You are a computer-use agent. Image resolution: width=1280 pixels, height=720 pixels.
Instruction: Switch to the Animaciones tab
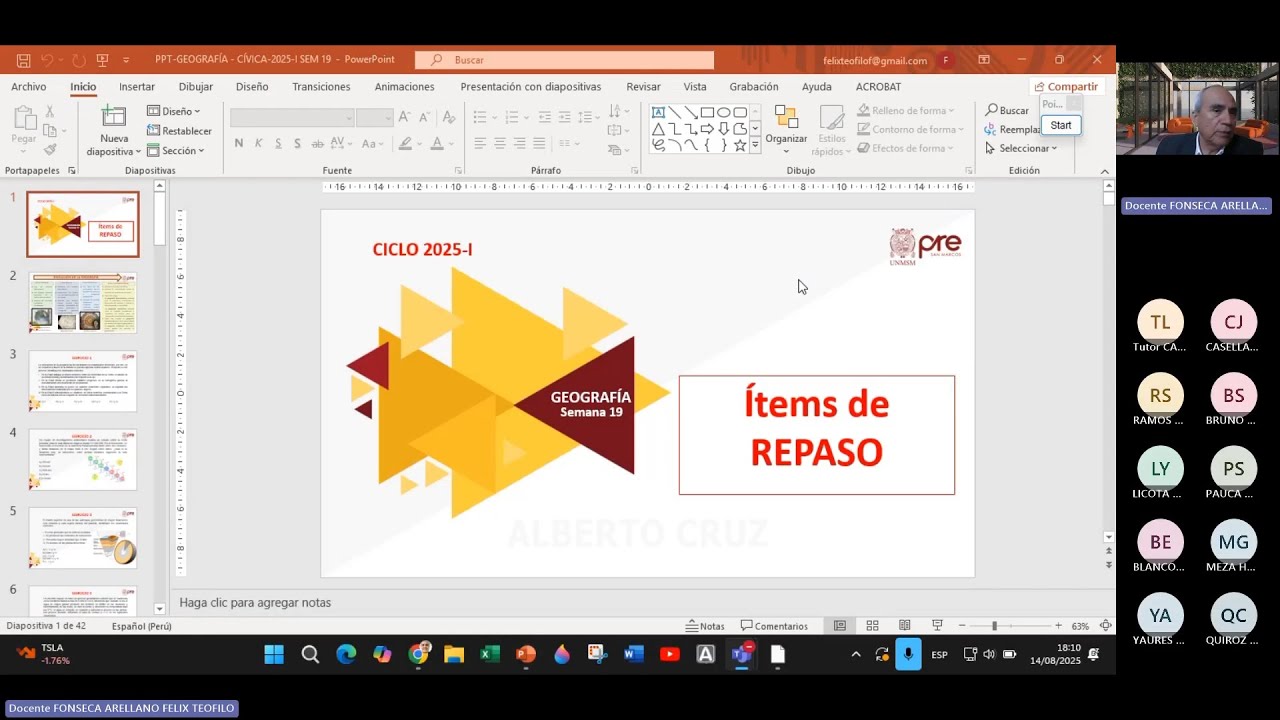(x=404, y=87)
